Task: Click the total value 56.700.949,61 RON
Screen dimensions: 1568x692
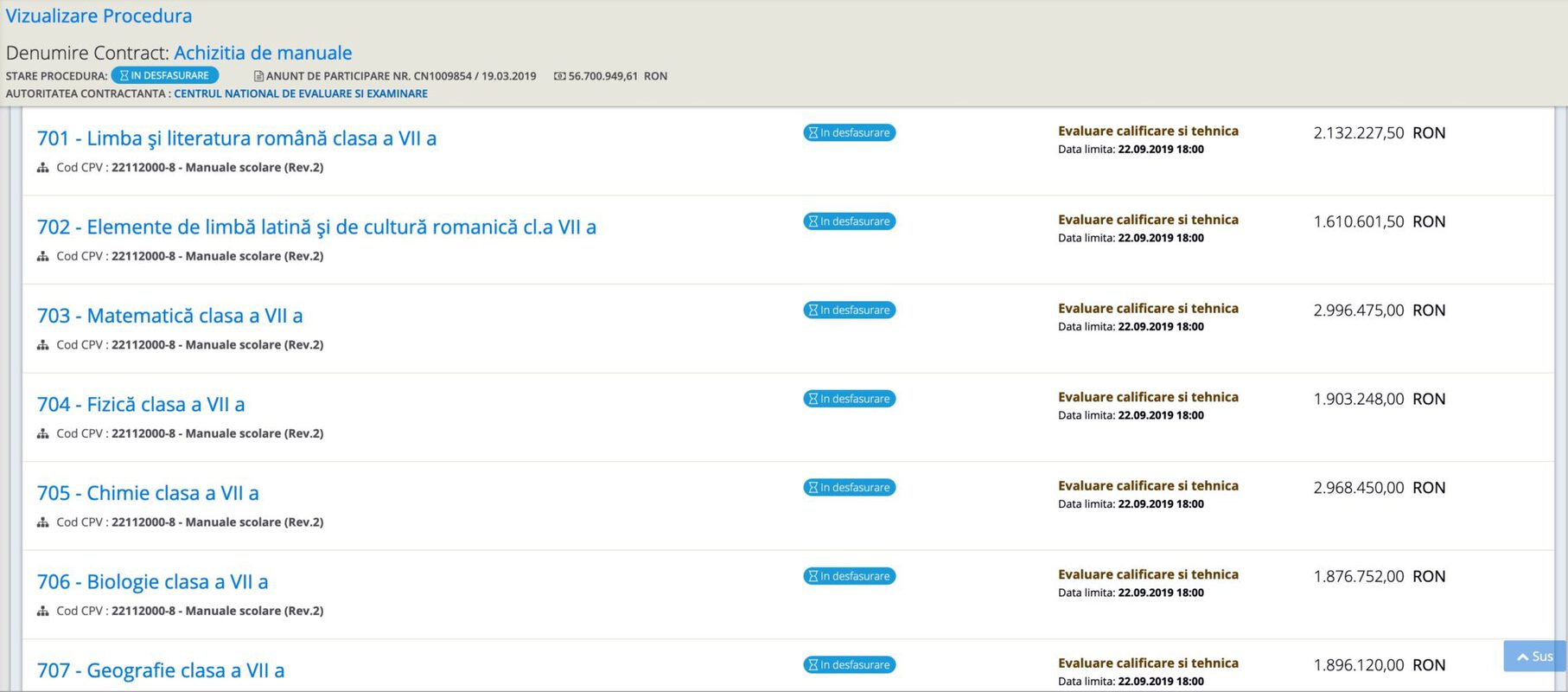Action: 618,76
